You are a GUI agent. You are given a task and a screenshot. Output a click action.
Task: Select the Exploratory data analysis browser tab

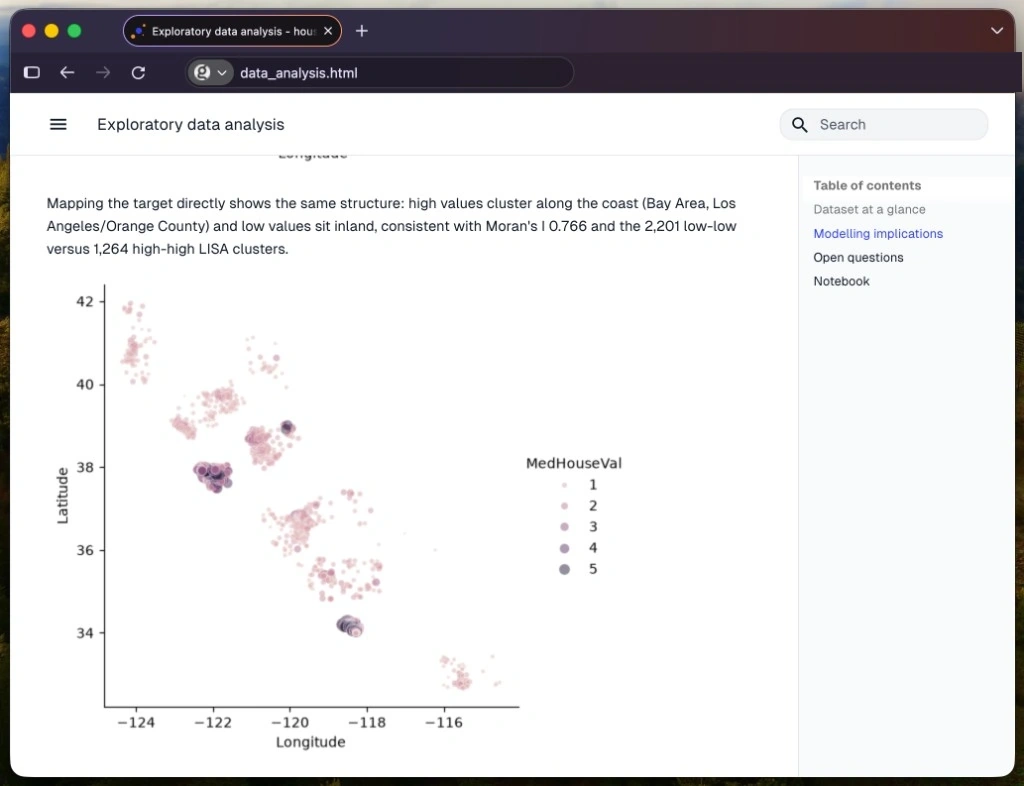pyautogui.click(x=232, y=31)
